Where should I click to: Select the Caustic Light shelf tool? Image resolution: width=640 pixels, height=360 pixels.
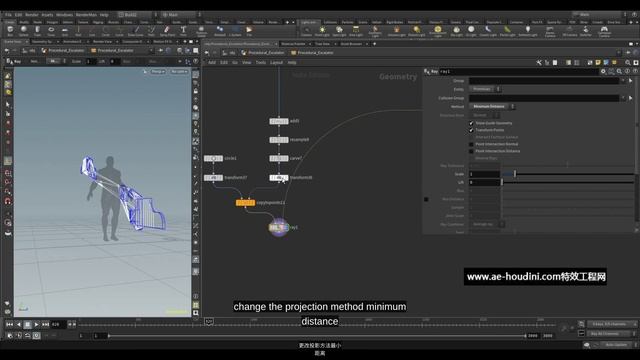[488, 31]
